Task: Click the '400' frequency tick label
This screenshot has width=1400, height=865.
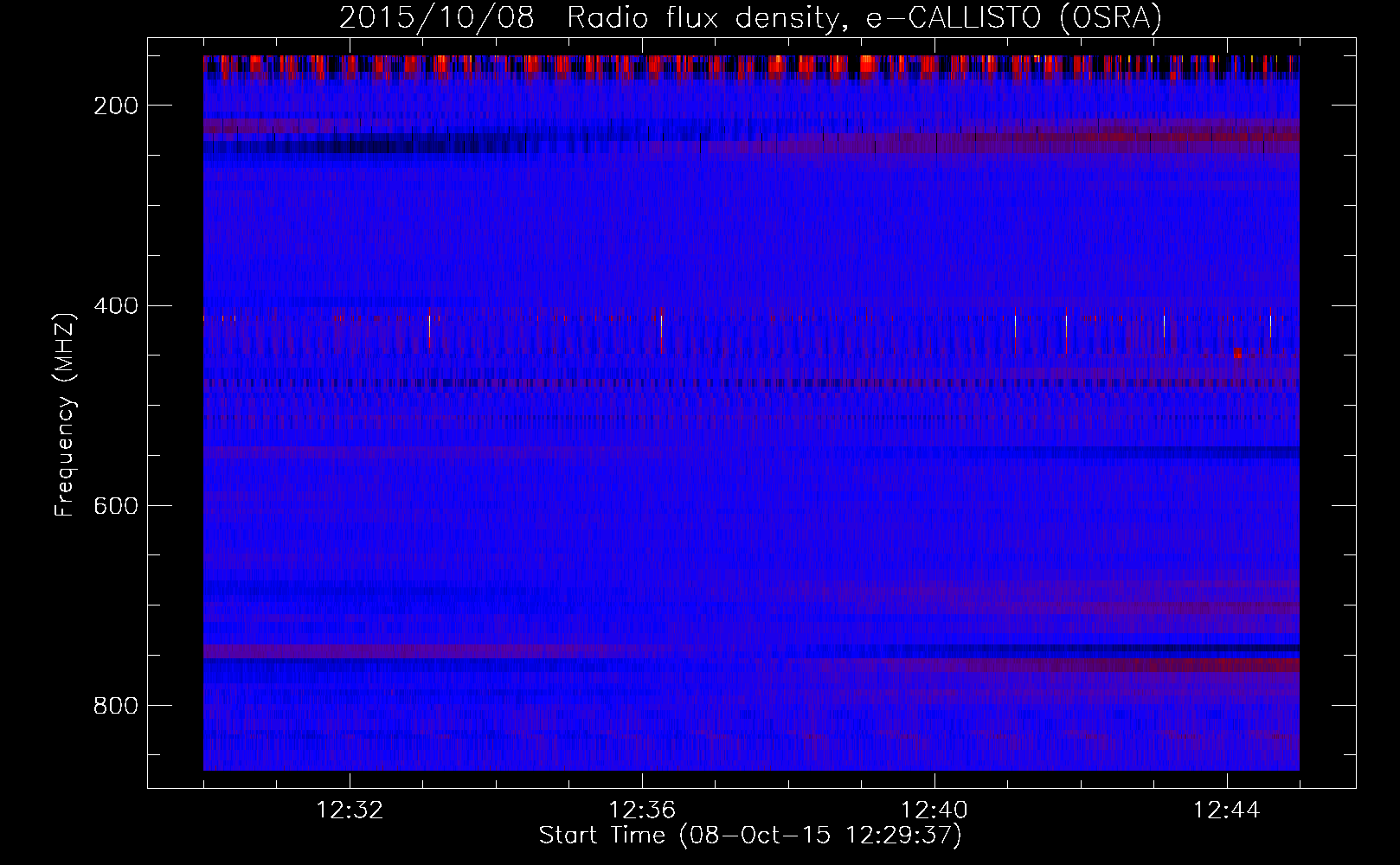Action: tap(116, 306)
